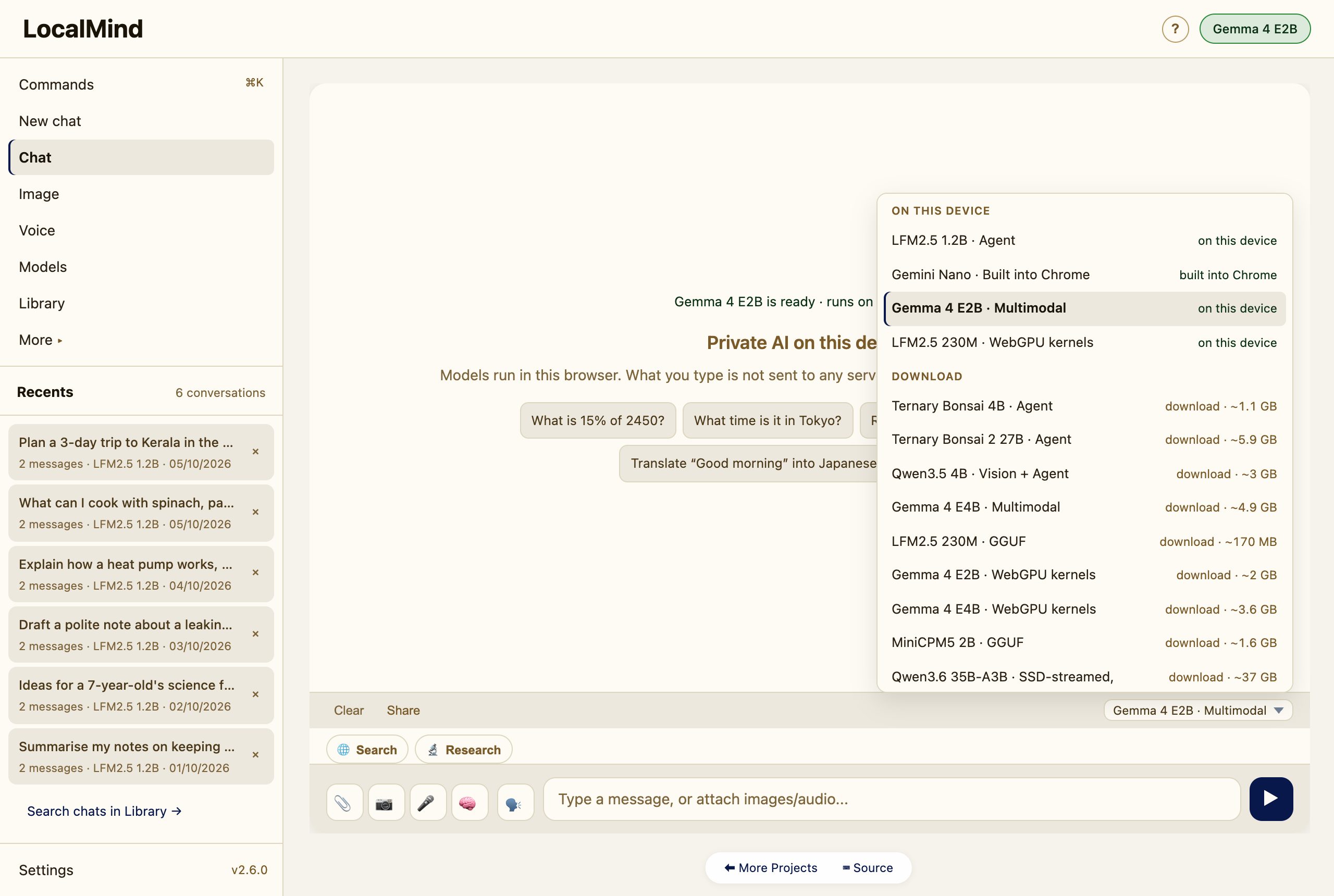Select LFM2.5 1.2B · Agent model
The width and height of the screenshot is (1334, 896).
pyautogui.click(x=1084, y=241)
